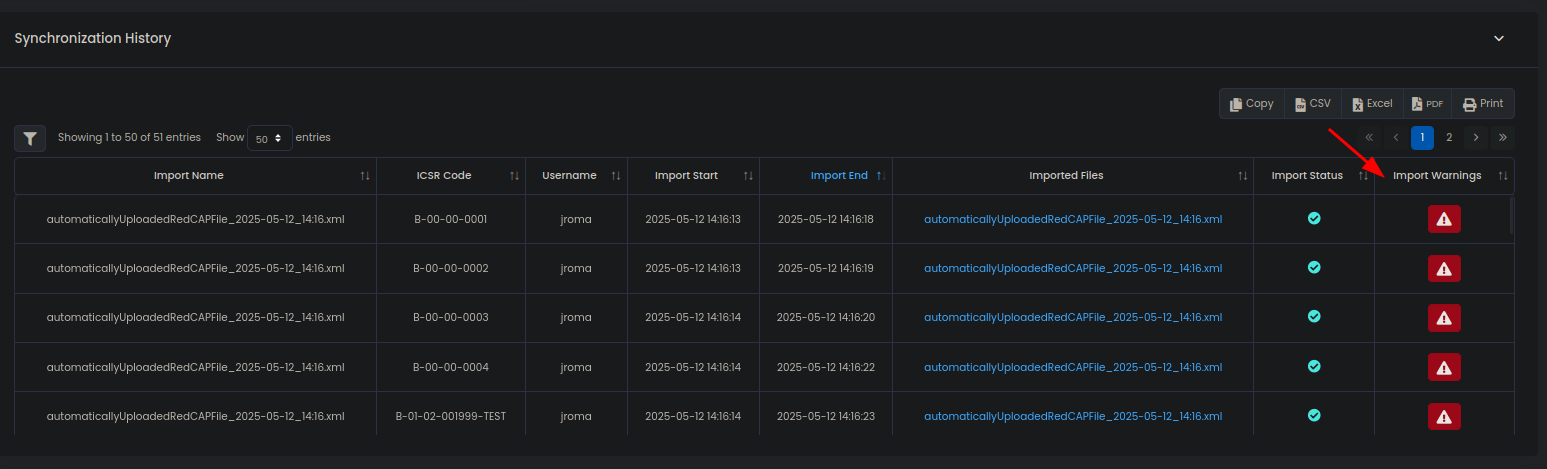1547x469 pixels.
Task: Print the synchronization history table
Action: click(1483, 104)
